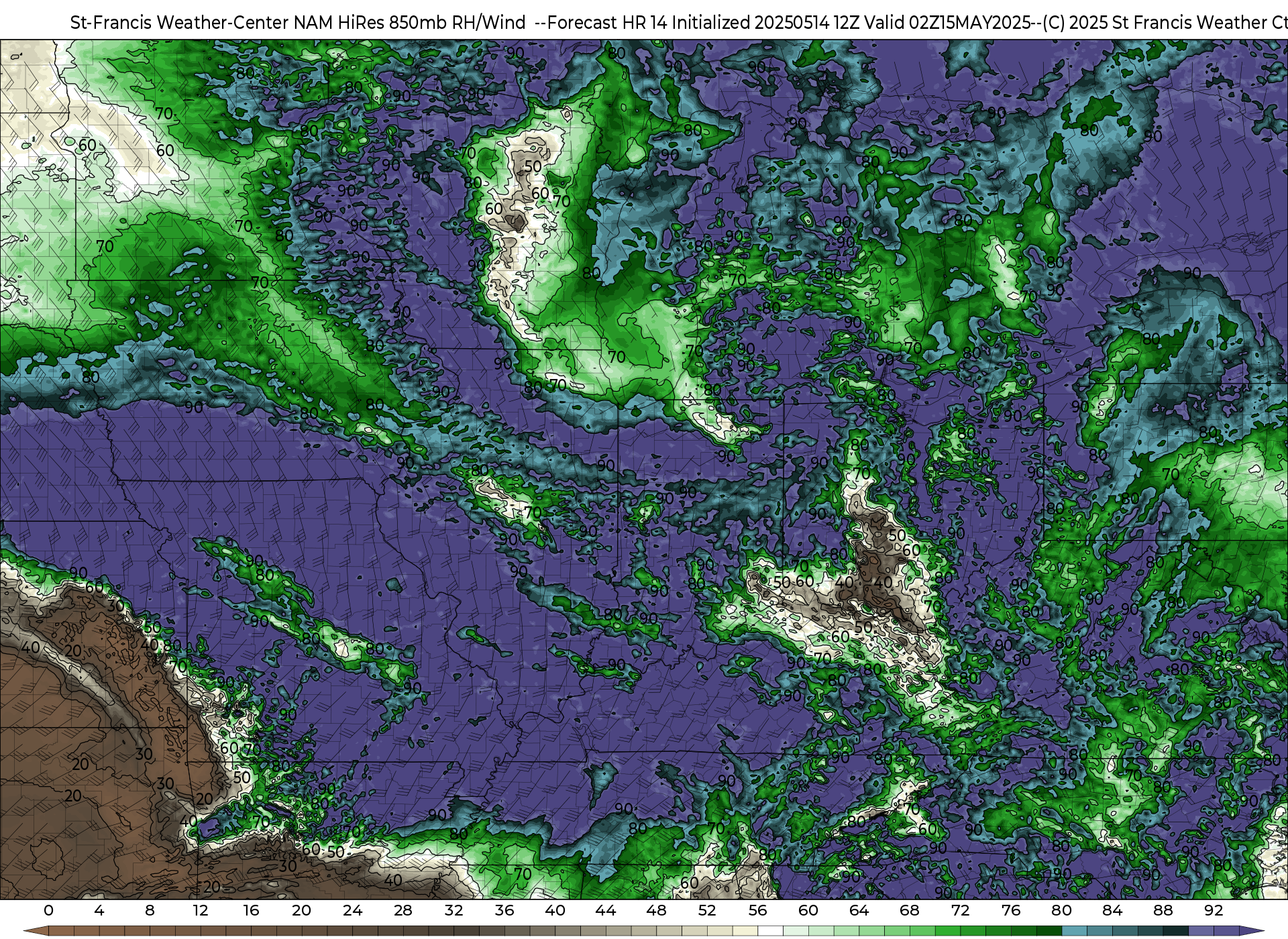Click the colorbar tick label 52
This screenshot has height=939, width=1288.
point(707,911)
